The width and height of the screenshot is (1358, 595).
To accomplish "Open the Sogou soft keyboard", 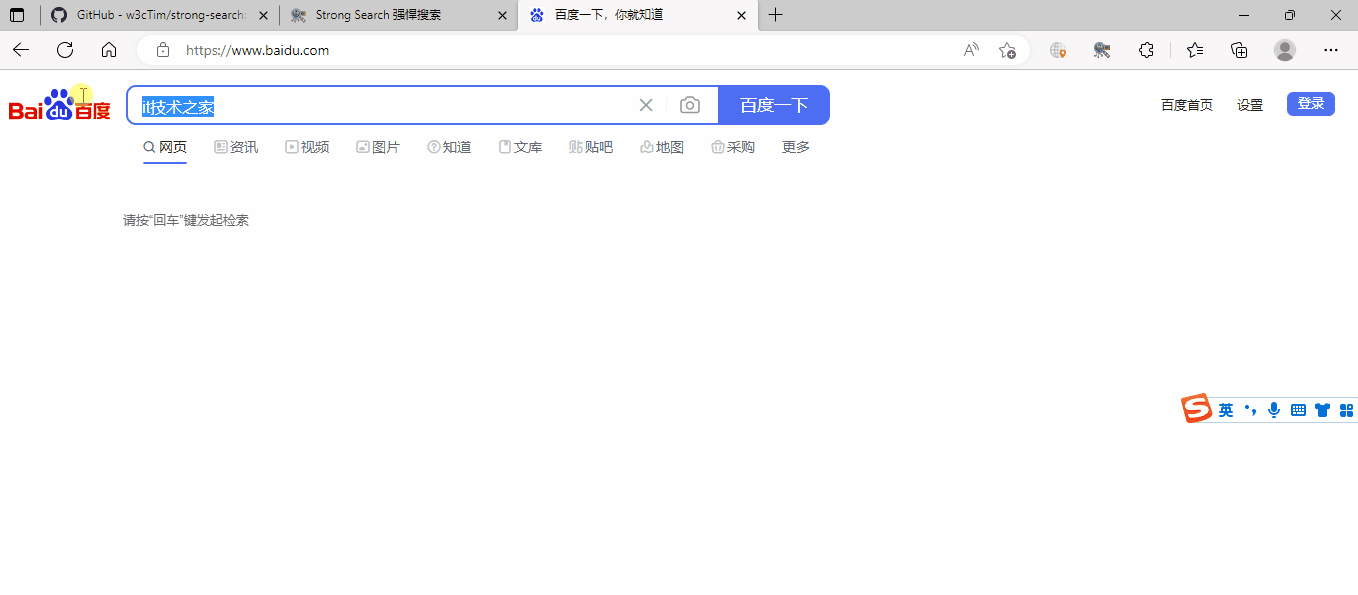I will [x=1298, y=410].
